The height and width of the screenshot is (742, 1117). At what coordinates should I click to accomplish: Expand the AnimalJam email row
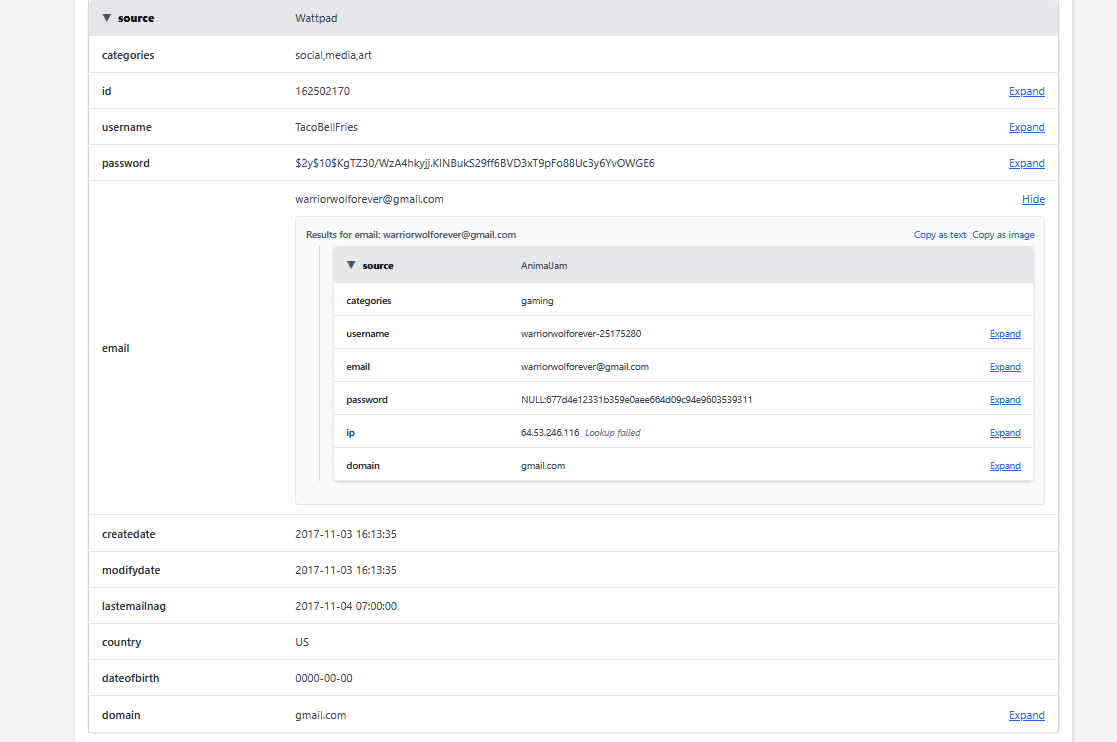tap(1005, 367)
